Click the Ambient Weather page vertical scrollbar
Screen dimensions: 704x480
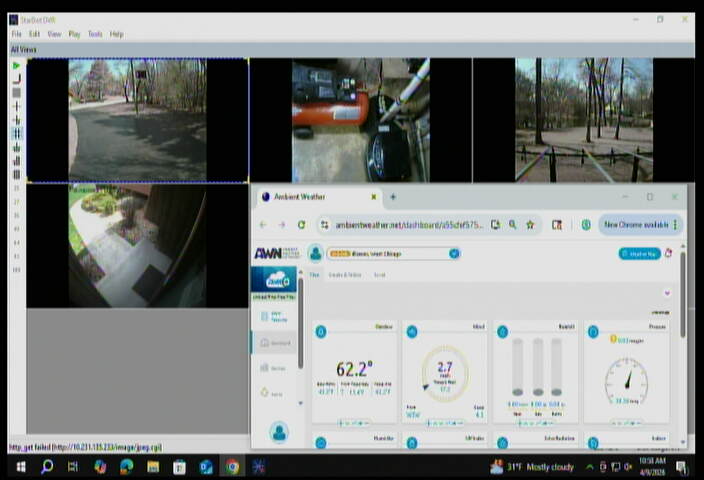tap(682, 294)
